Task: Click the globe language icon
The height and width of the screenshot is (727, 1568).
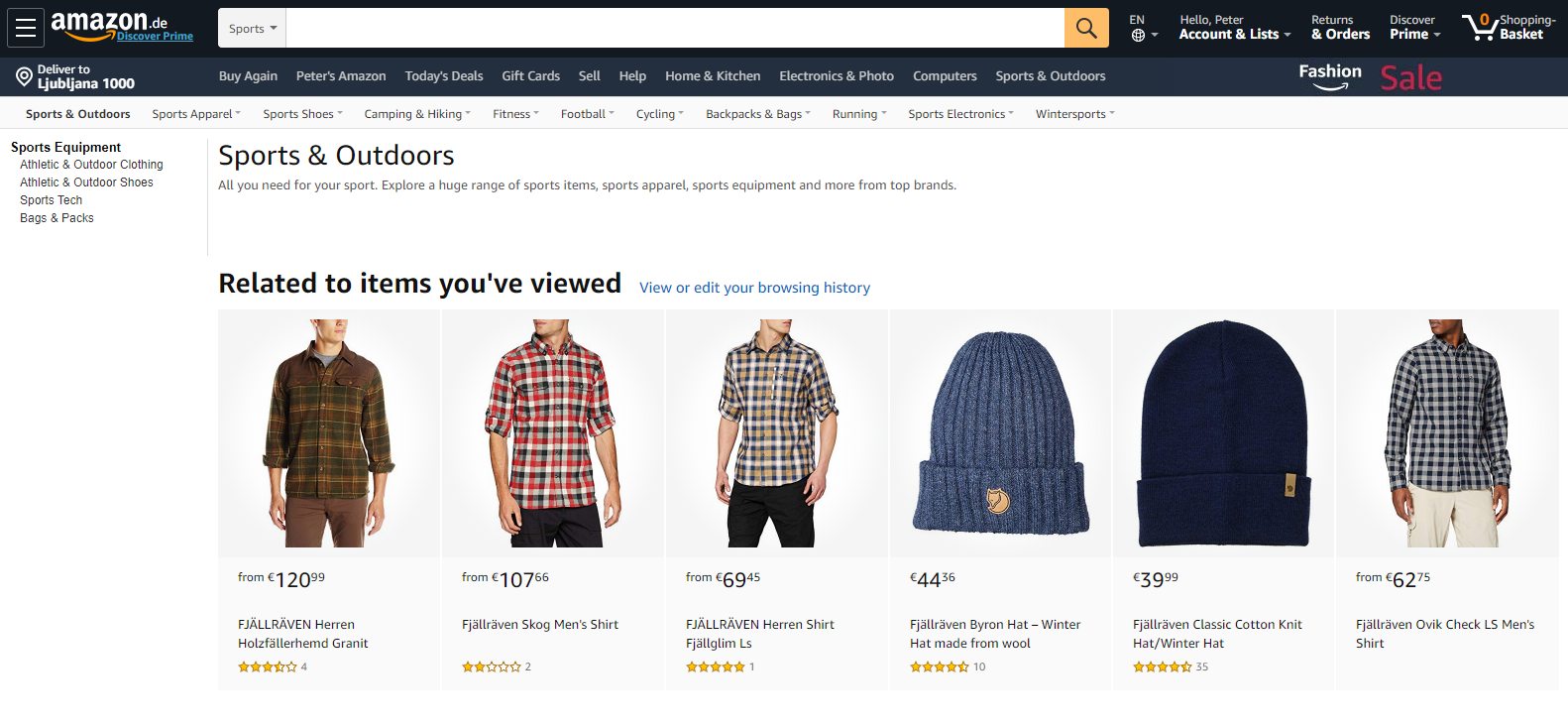Action: [x=1138, y=35]
